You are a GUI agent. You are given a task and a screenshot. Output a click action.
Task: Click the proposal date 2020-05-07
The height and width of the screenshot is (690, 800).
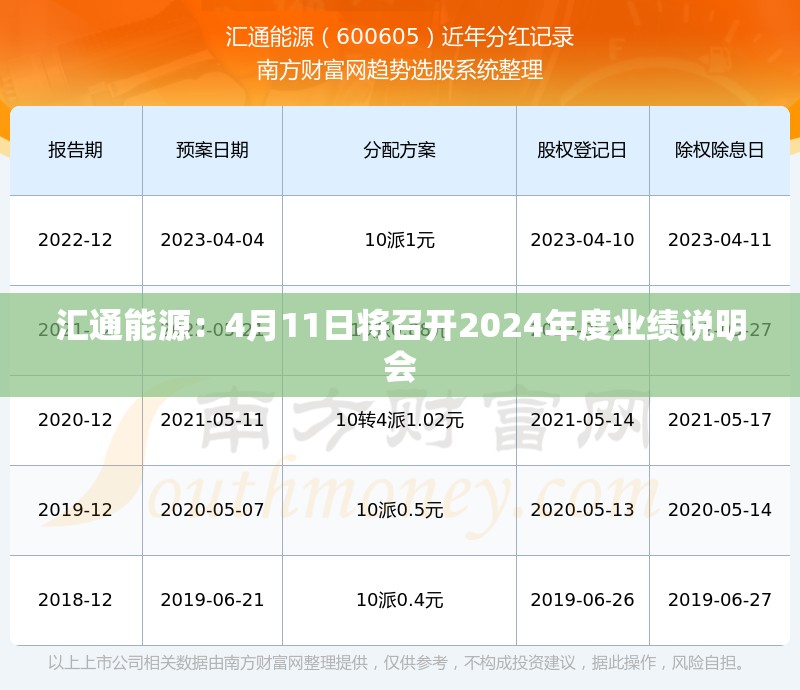click(212, 510)
